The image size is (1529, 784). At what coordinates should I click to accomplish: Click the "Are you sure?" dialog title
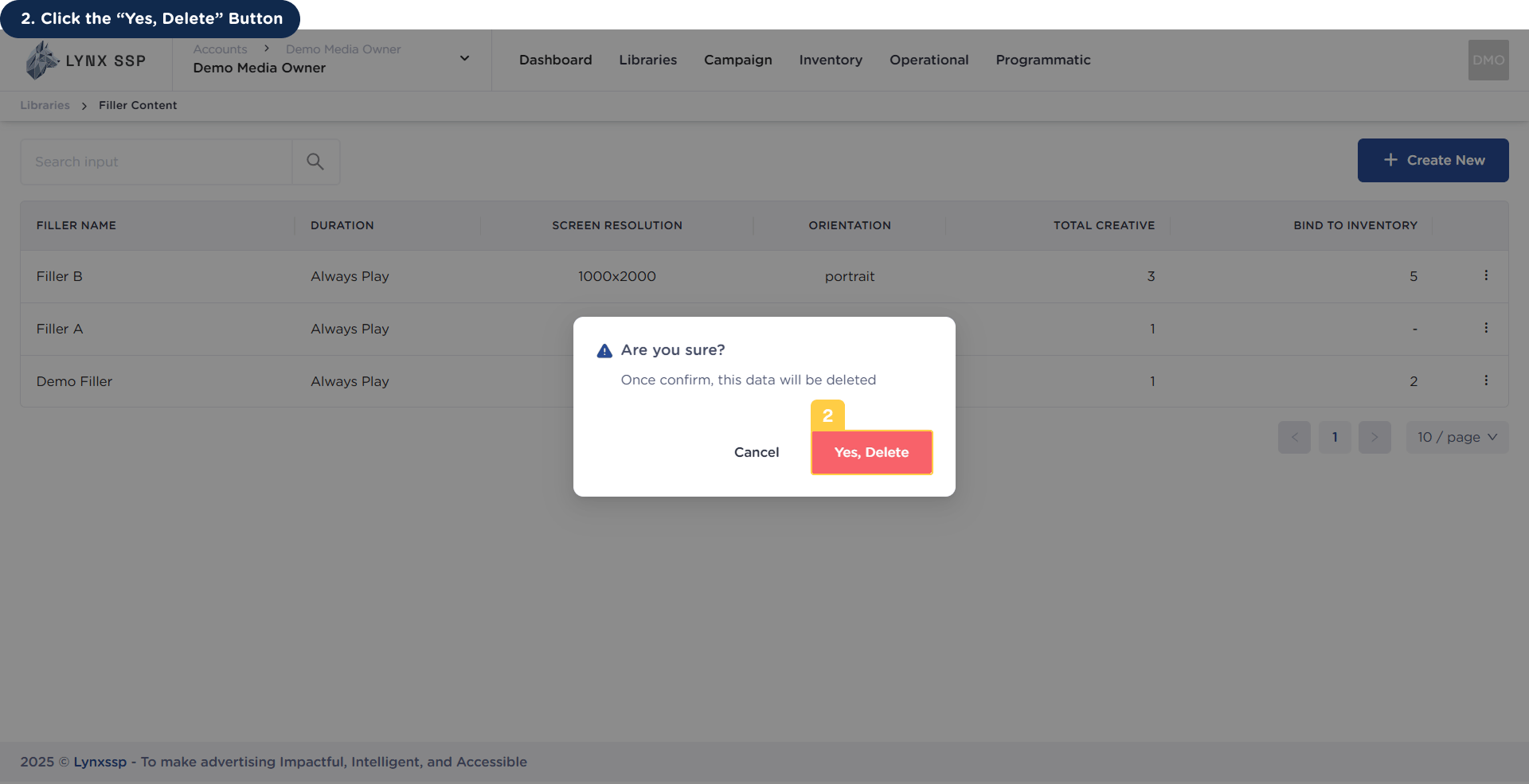tap(673, 350)
